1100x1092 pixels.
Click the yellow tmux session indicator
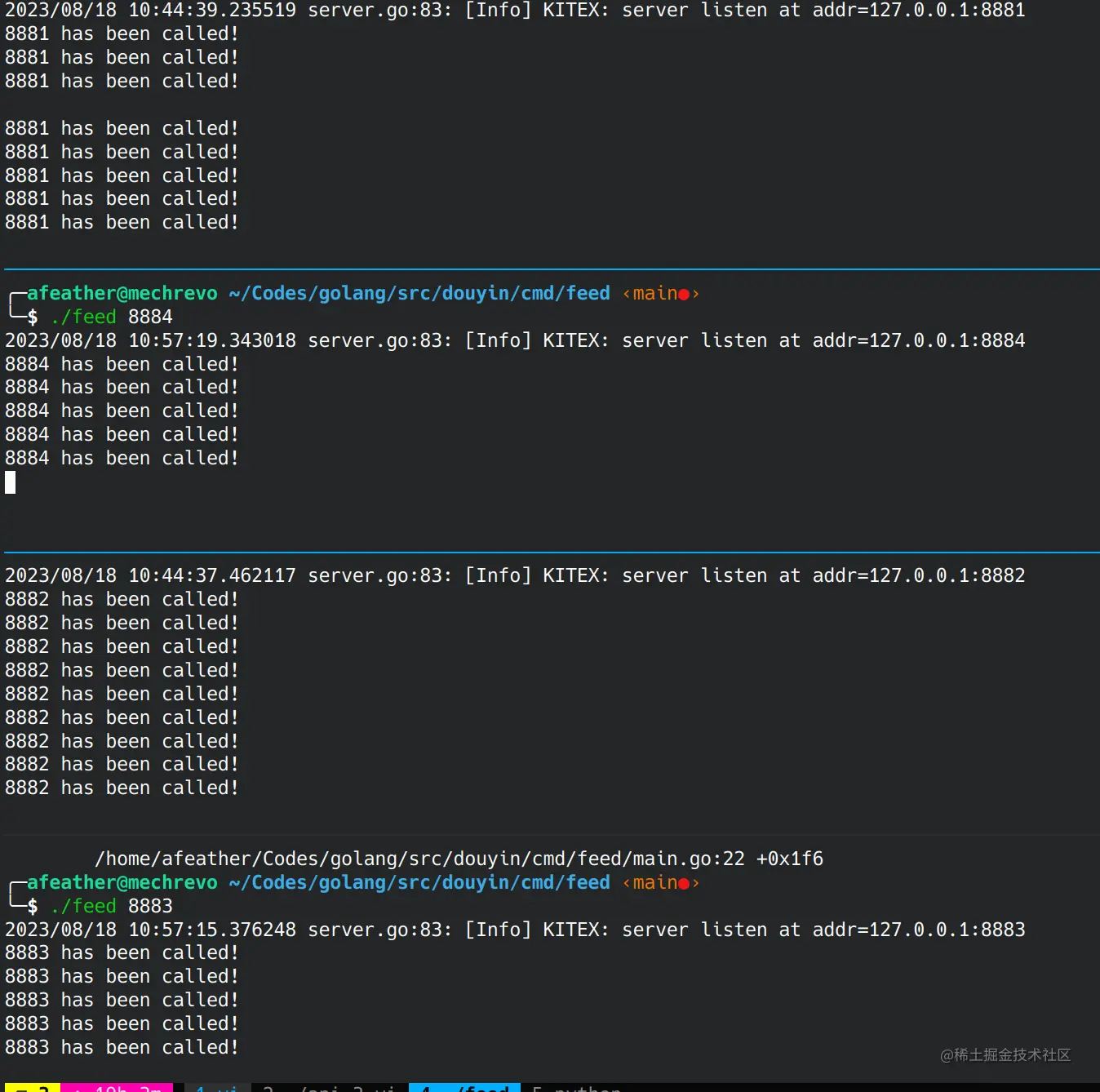pos(31,1088)
